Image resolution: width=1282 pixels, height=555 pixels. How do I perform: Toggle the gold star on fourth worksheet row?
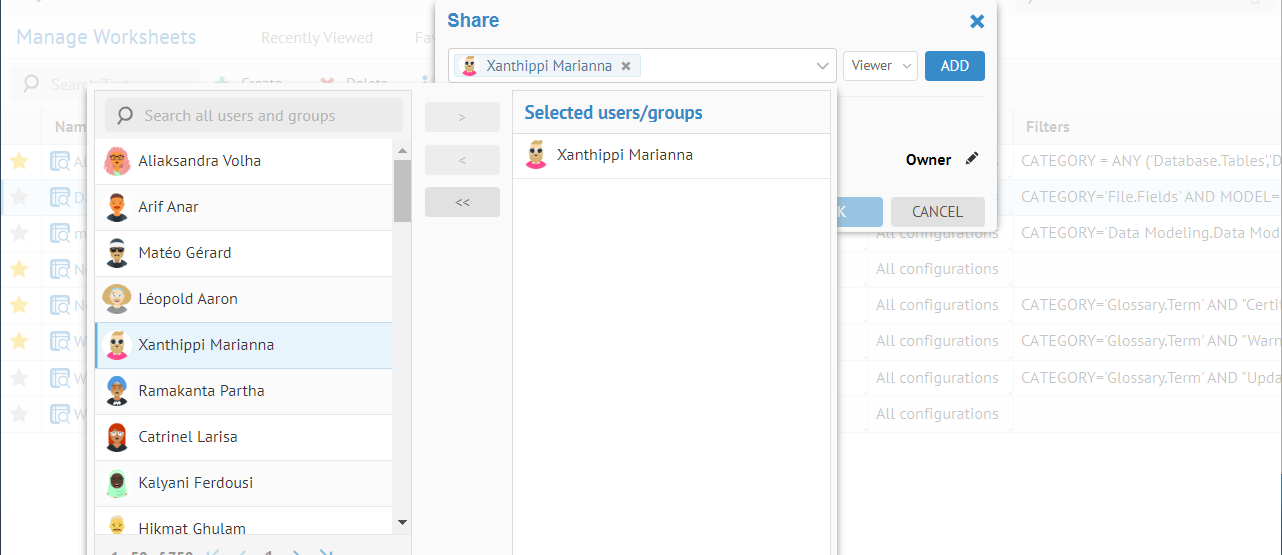click(19, 269)
